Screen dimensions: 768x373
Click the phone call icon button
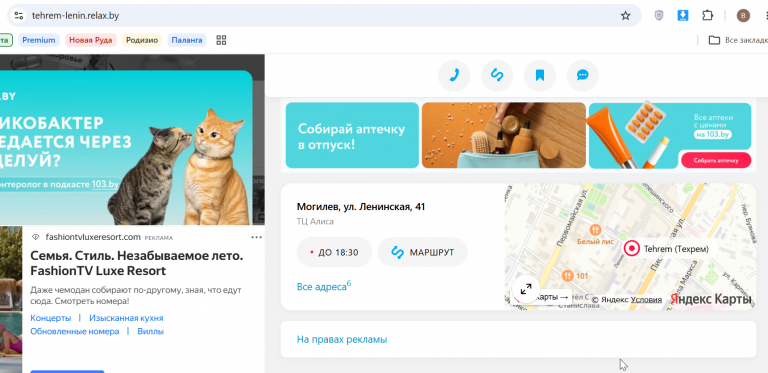454,75
